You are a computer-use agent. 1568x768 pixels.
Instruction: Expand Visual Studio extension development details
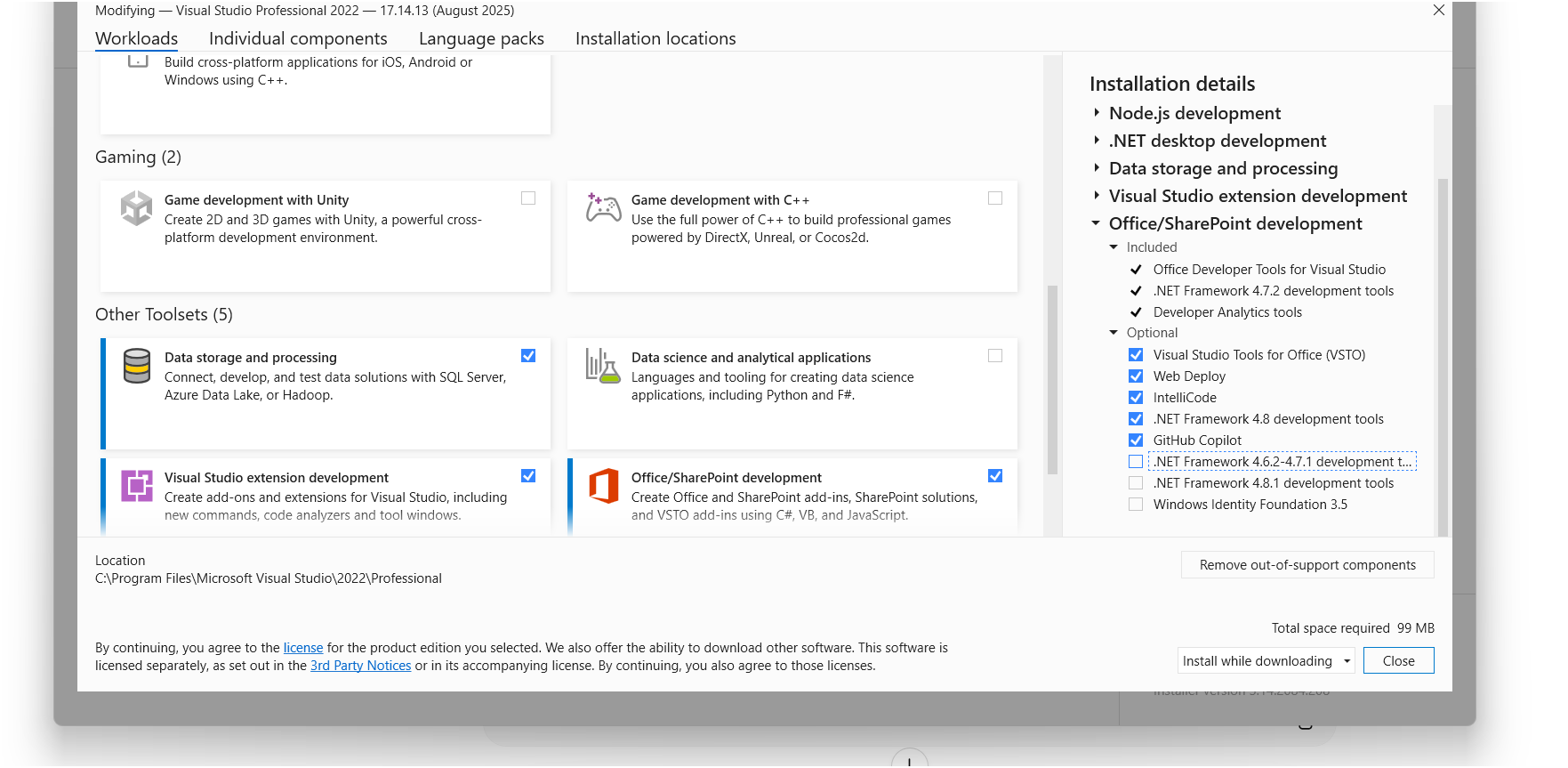click(1097, 196)
